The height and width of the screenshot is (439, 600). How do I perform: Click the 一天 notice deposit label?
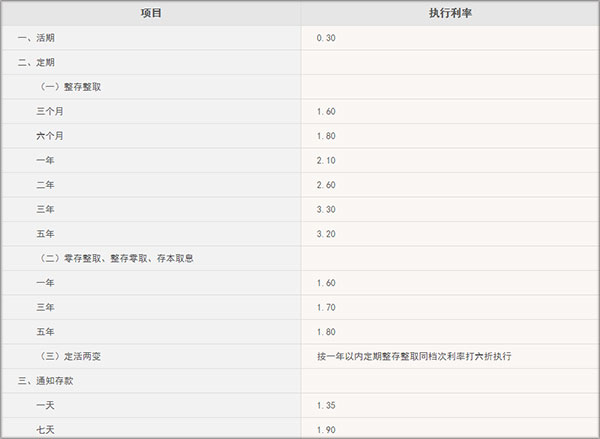(43, 405)
